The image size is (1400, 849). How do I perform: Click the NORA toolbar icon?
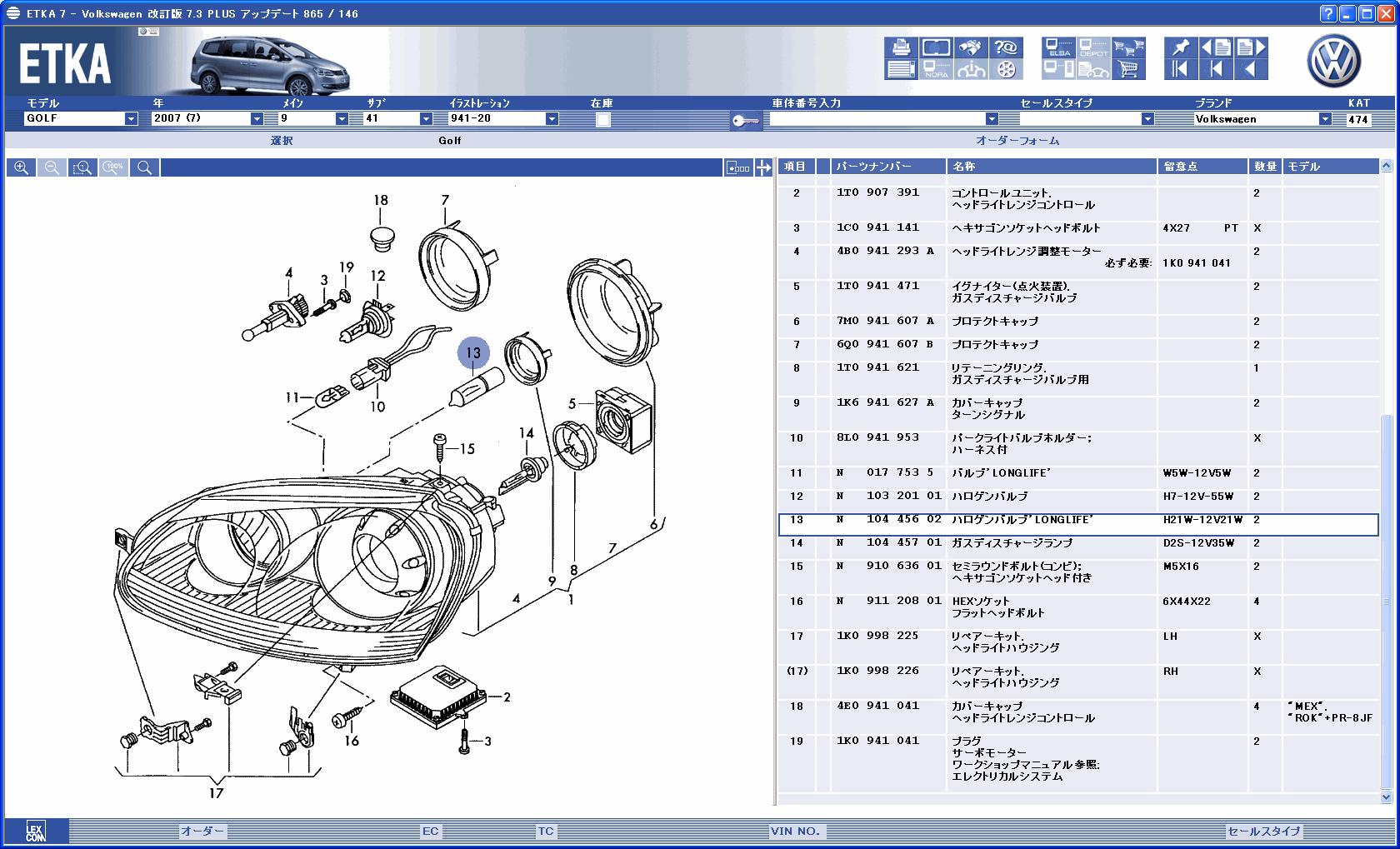(x=936, y=69)
